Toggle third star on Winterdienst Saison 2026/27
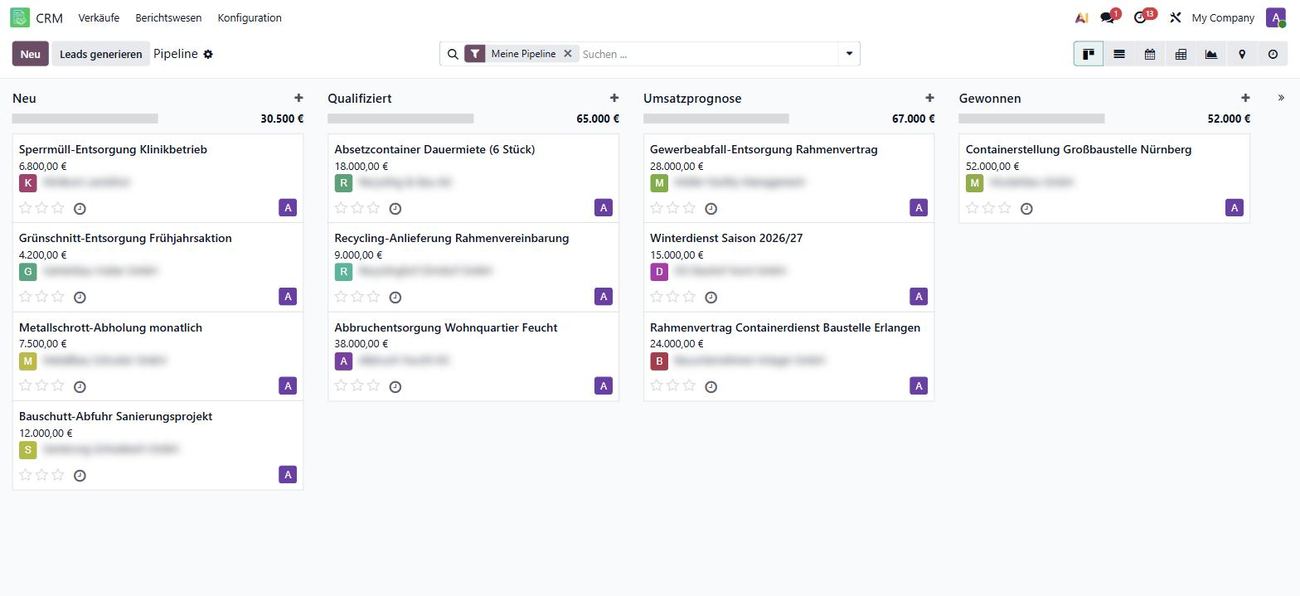The width and height of the screenshot is (1300, 596). (689, 297)
